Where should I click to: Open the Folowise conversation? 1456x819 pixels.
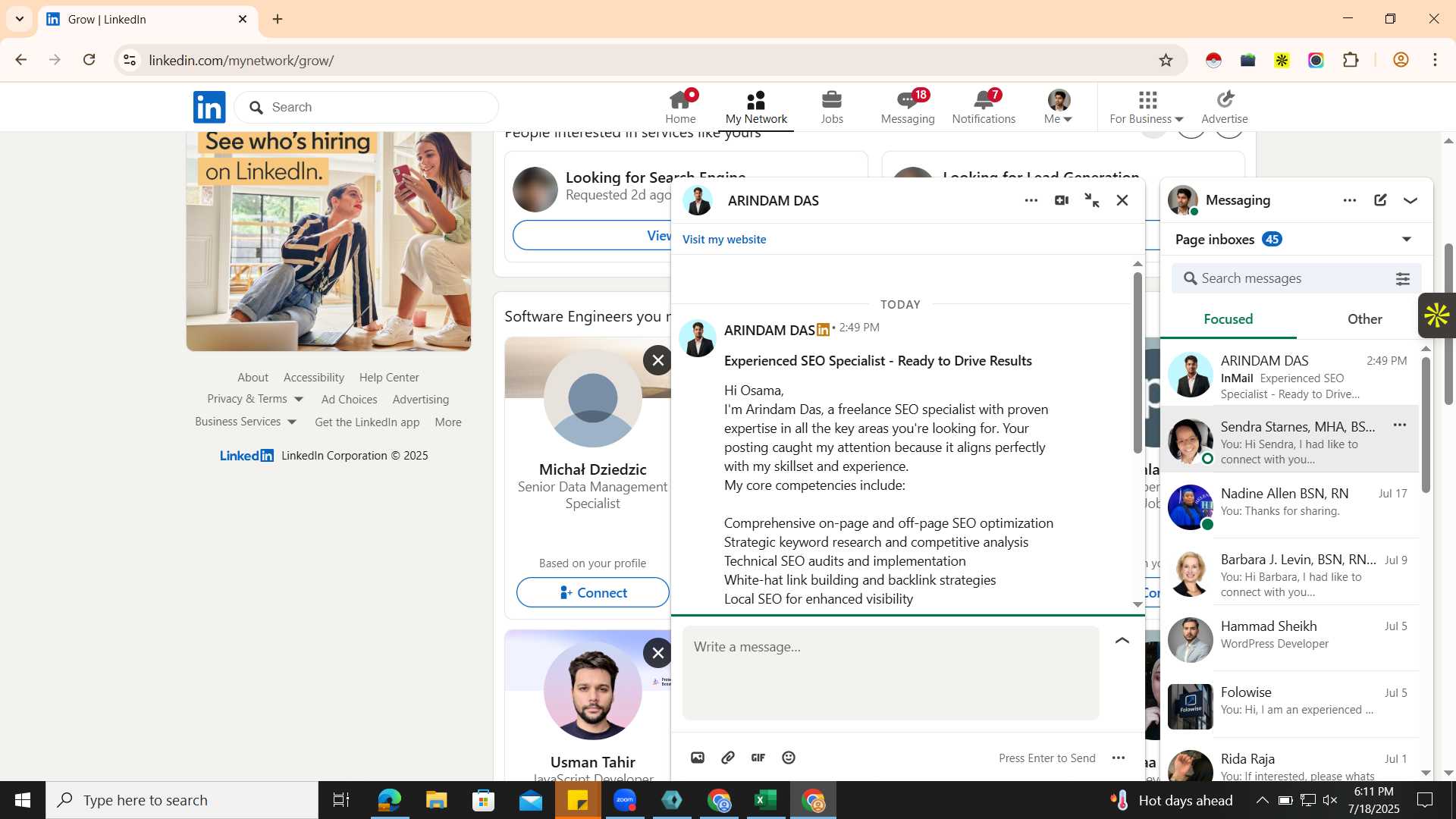pos(1289,705)
